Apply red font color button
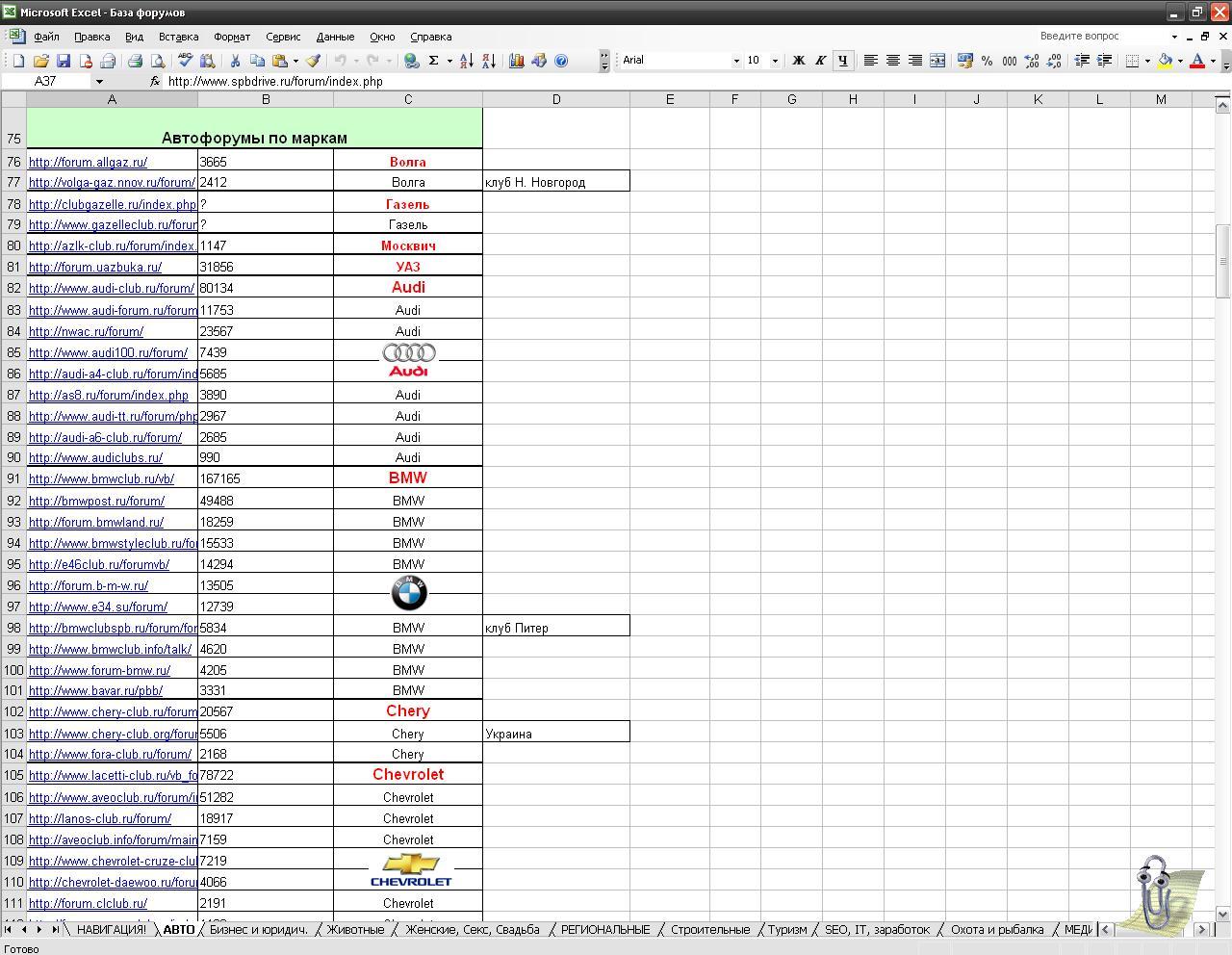 pos(1197,61)
